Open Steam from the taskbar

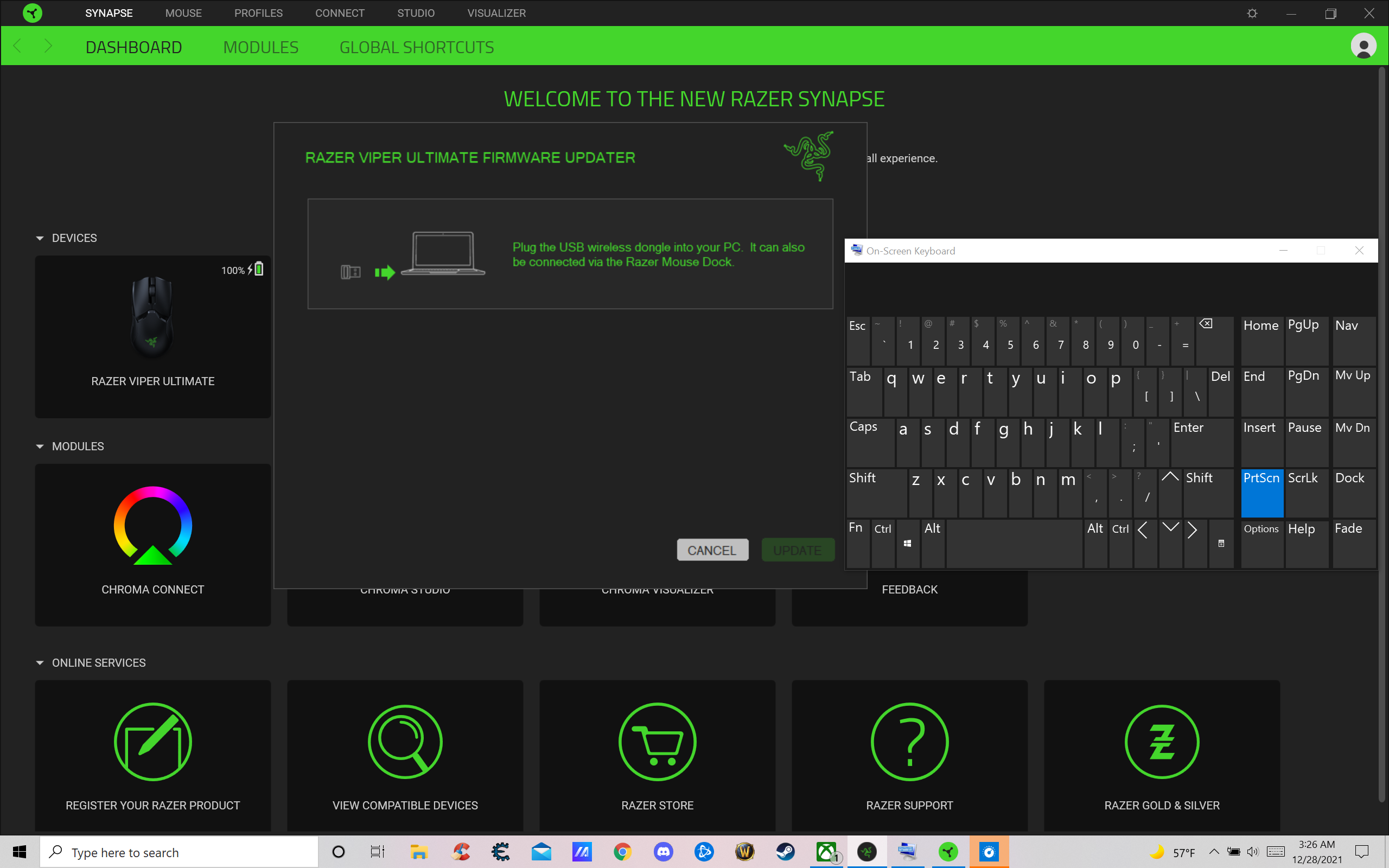tap(786, 852)
